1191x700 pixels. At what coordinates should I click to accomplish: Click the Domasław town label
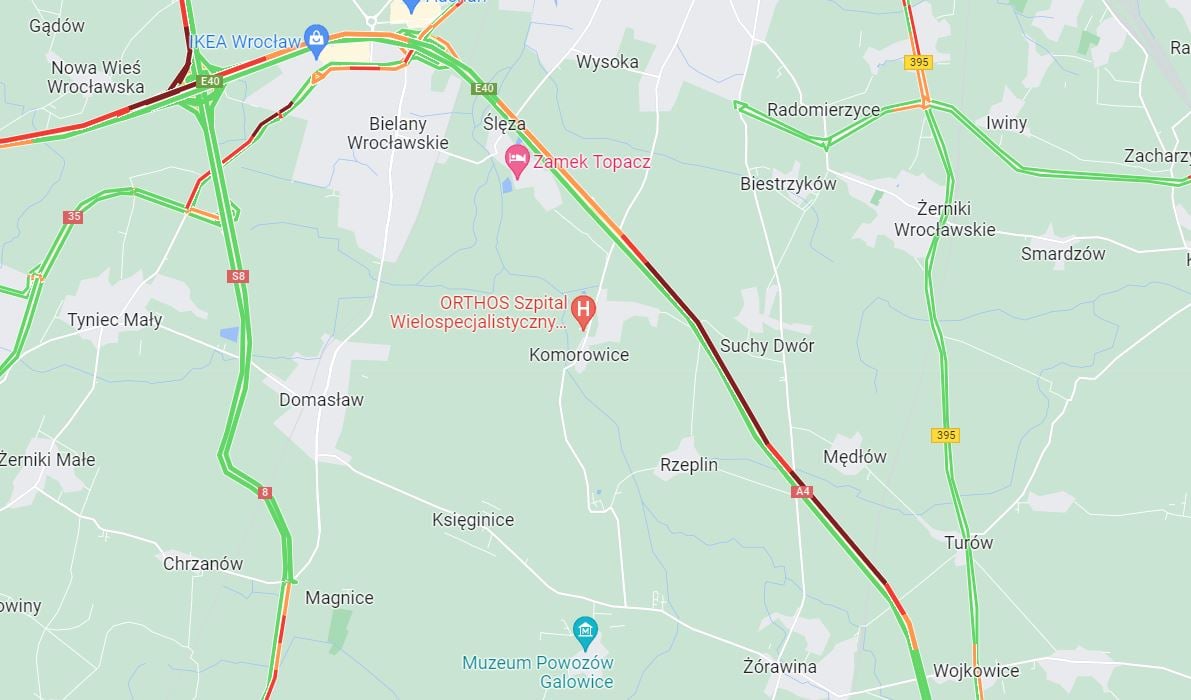321,399
